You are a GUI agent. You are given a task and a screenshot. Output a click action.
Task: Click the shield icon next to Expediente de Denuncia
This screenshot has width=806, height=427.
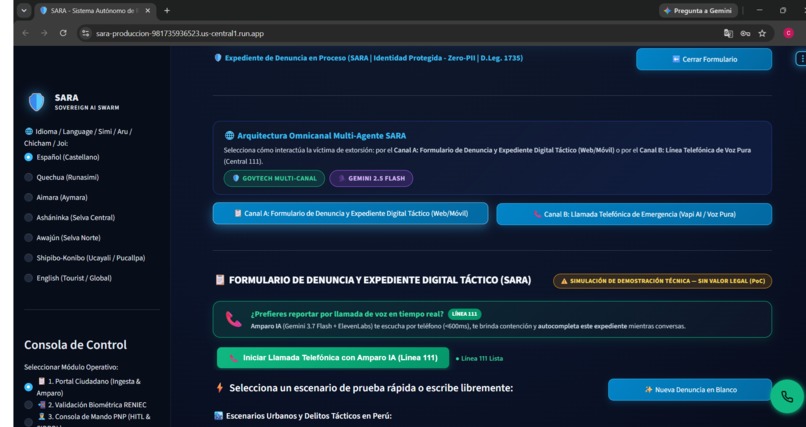point(218,58)
